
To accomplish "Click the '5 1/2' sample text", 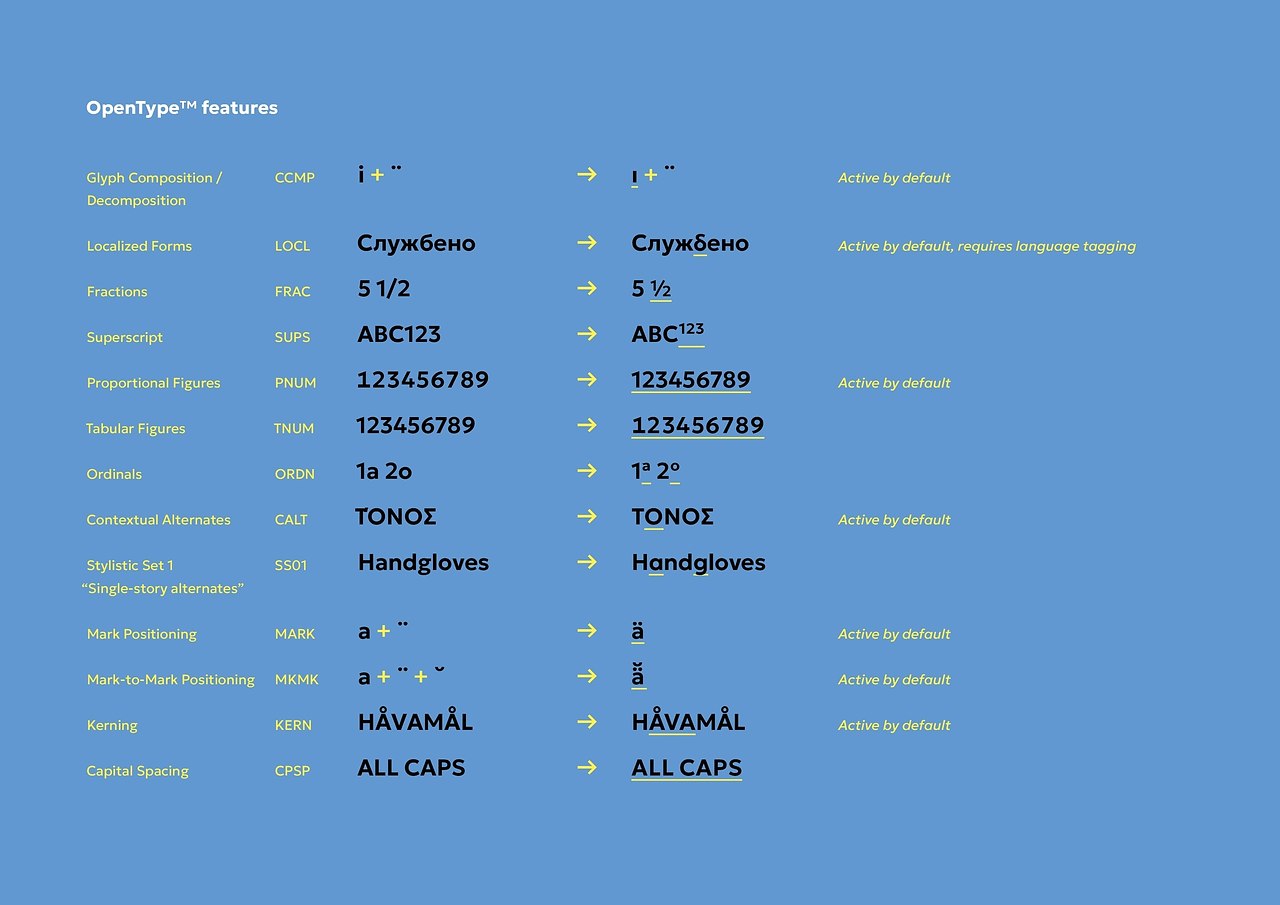I will click(384, 289).
